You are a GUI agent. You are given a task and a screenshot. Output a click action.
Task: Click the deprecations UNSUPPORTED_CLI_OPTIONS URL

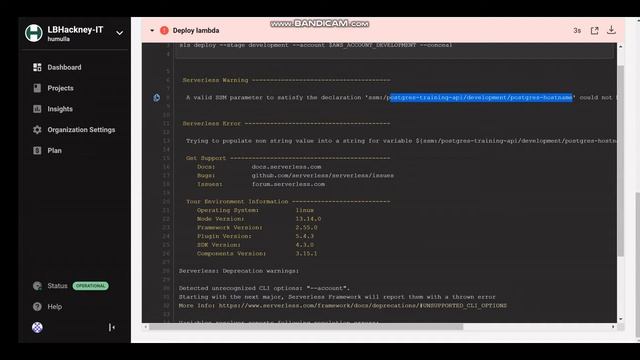point(363,305)
